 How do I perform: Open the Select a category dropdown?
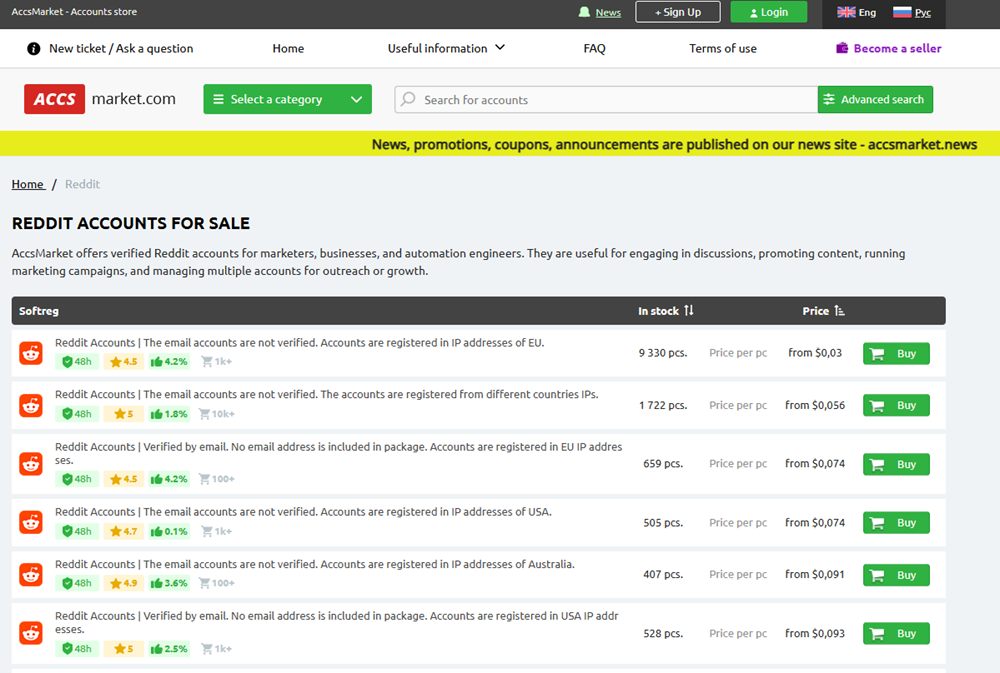click(287, 99)
